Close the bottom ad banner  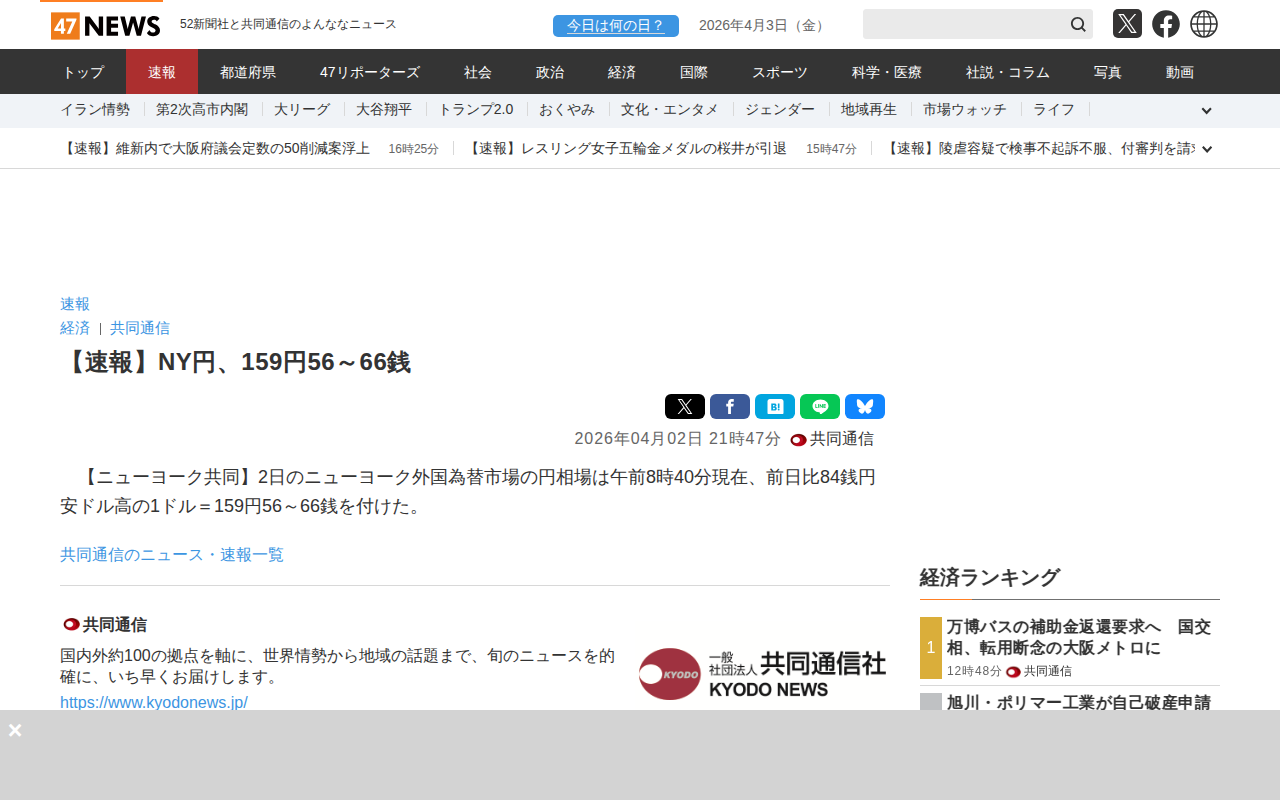[x=15, y=730]
